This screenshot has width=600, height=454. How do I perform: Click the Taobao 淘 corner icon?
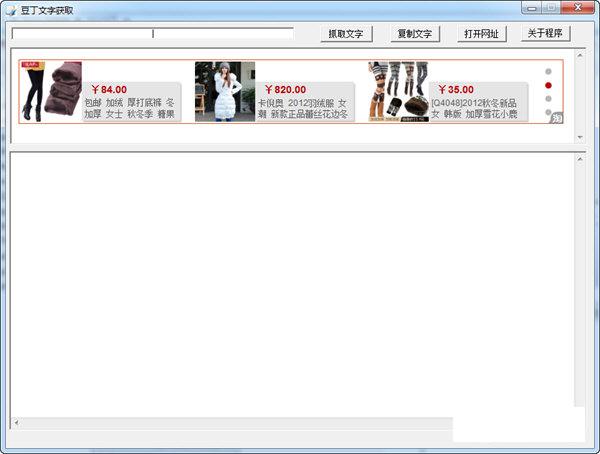(557, 118)
